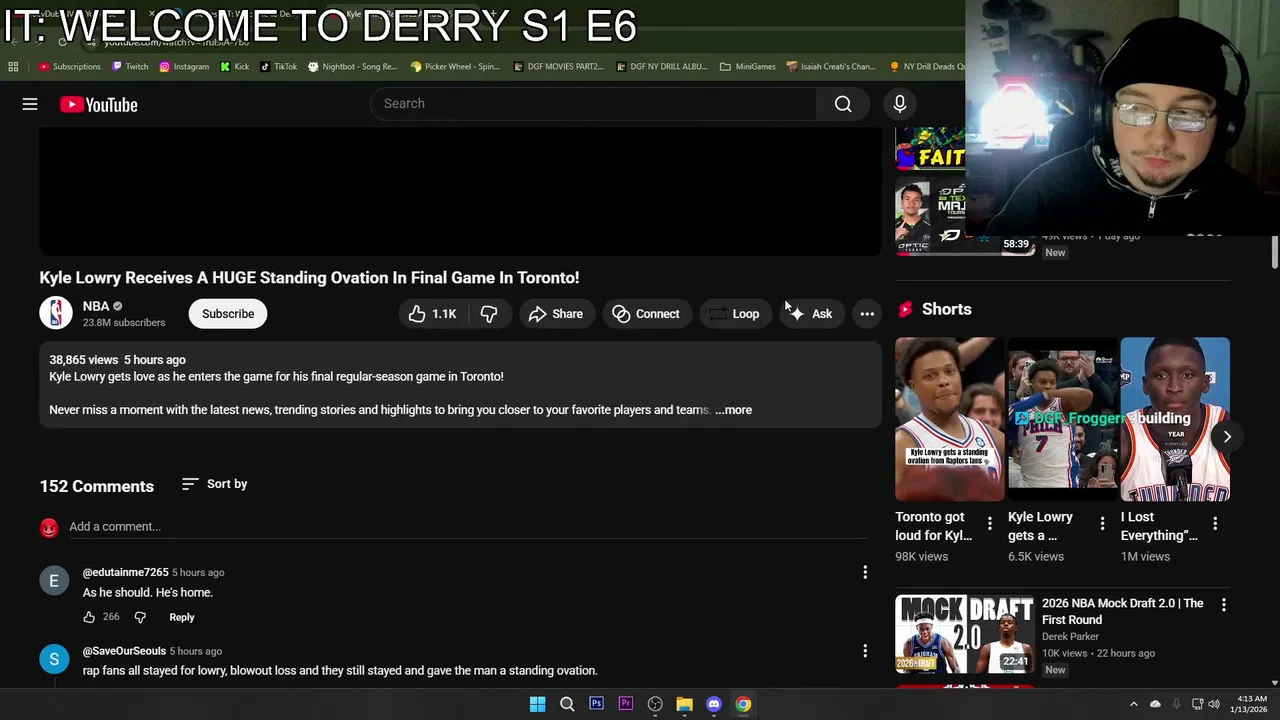Open File Explorer from the taskbar
Screen dimensions: 1280x720
684,704
